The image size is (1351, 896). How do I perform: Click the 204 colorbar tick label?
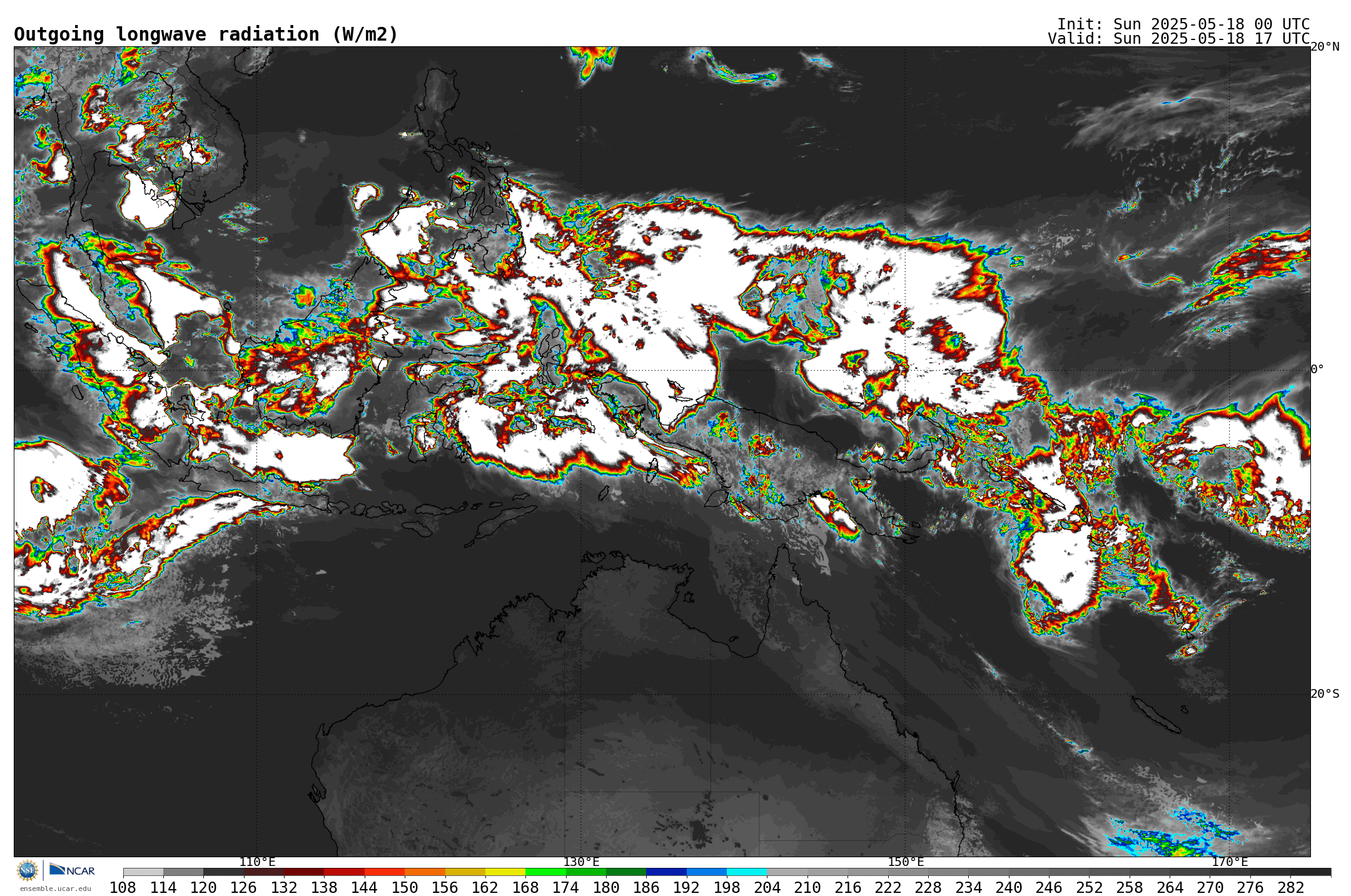tap(767, 888)
